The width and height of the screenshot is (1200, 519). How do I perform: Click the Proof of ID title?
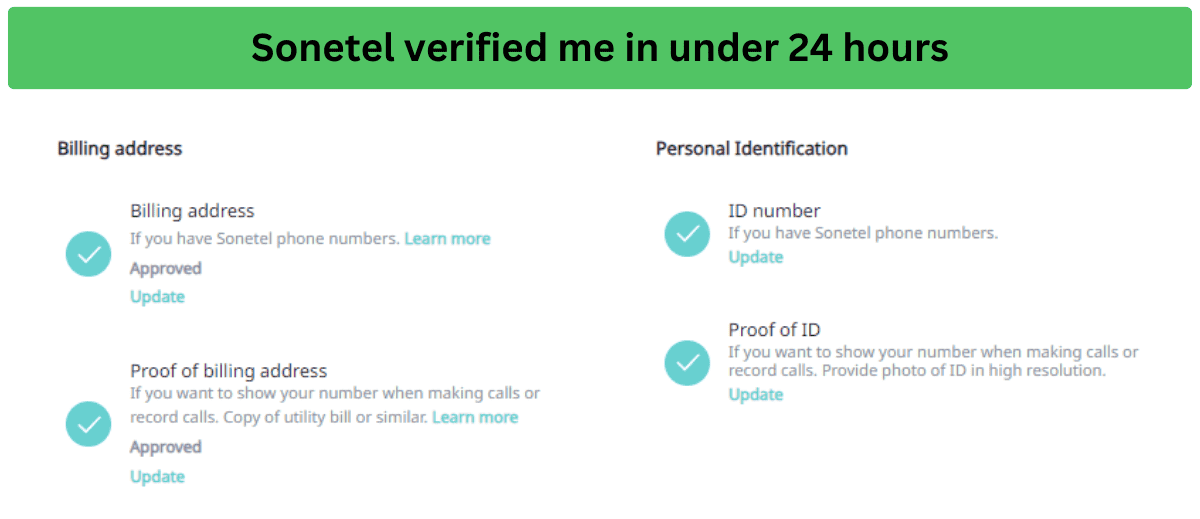coord(774,330)
